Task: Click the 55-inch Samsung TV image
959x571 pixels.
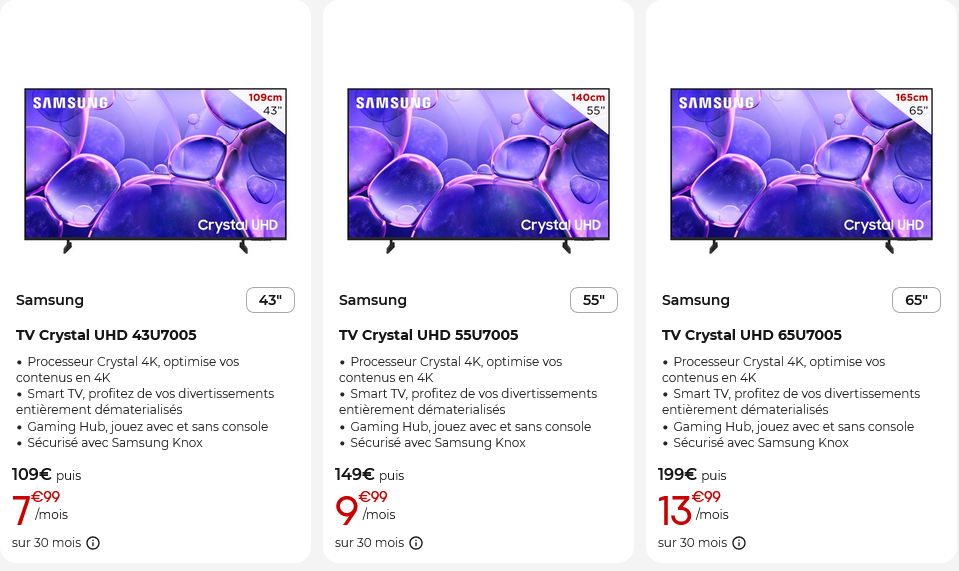Action: [x=478, y=168]
